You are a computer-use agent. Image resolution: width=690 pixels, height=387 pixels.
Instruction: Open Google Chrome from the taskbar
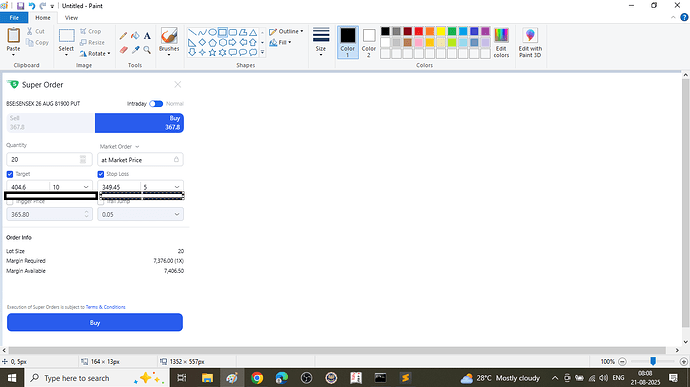pos(257,378)
